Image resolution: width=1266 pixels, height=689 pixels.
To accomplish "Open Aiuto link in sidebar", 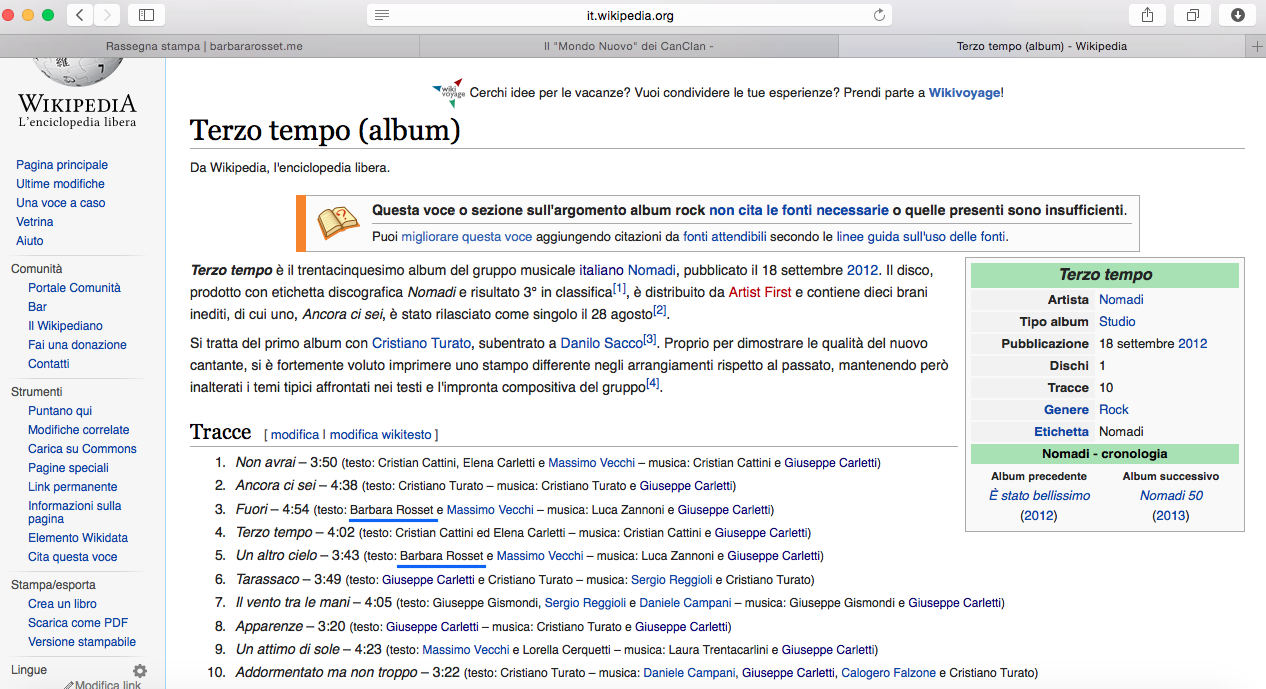I will (30, 241).
